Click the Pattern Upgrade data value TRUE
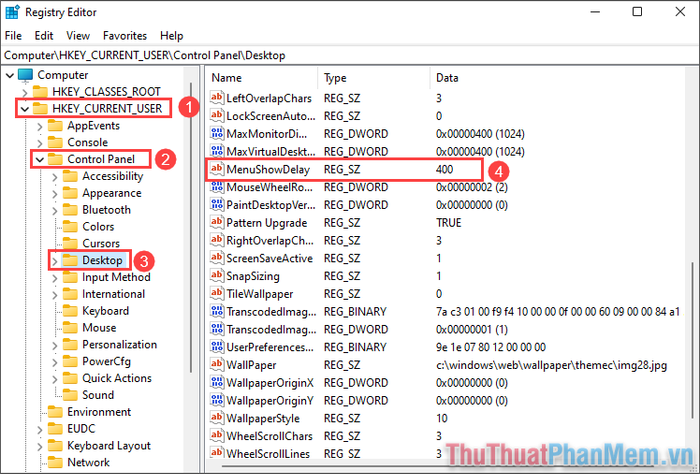Image resolution: width=700 pixels, height=474 pixels. pos(449,223)
